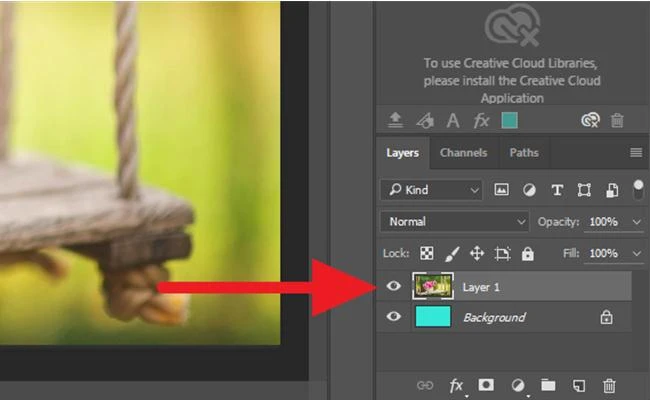The image size is (650, 400).
Task: Click the Fill 100% value field
Action: click(x=604, y=253)
